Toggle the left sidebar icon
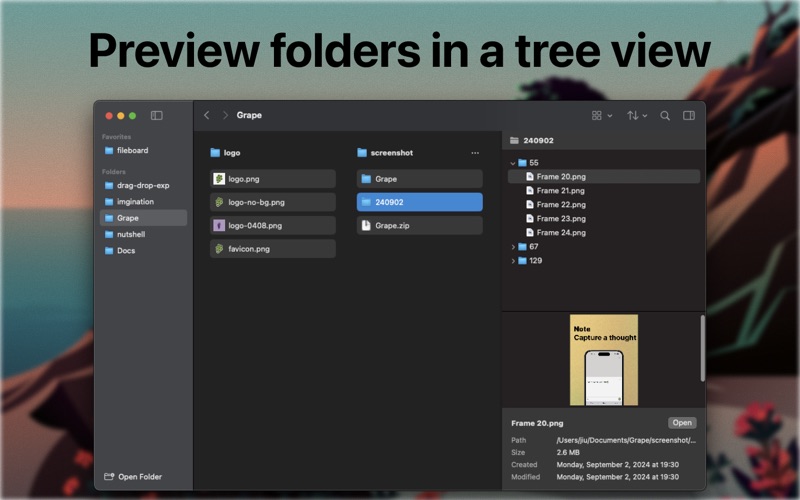The height and width of the screenshot is (500, 800). pos(157,115)
